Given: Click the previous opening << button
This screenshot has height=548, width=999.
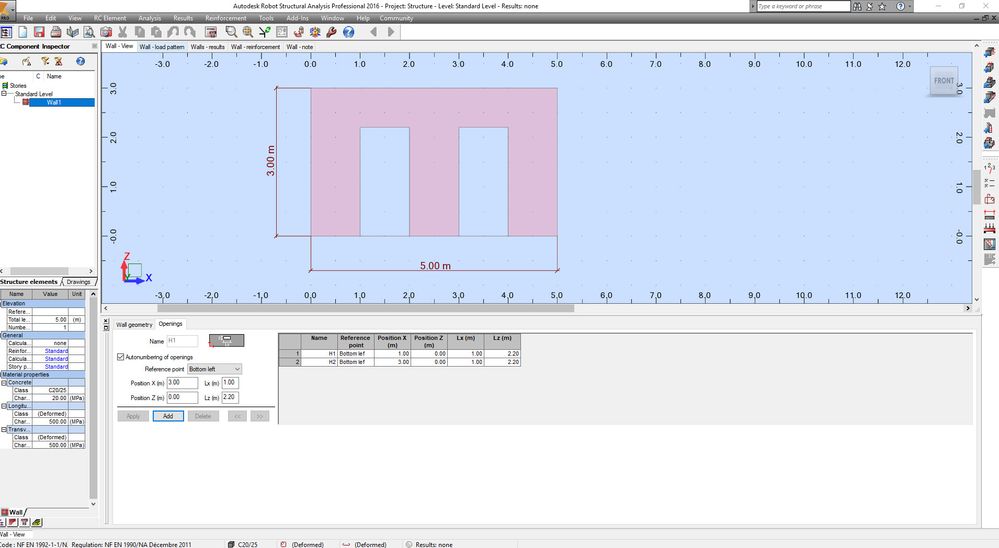Looking at the screenshot, I should click(x=237, y=416).
